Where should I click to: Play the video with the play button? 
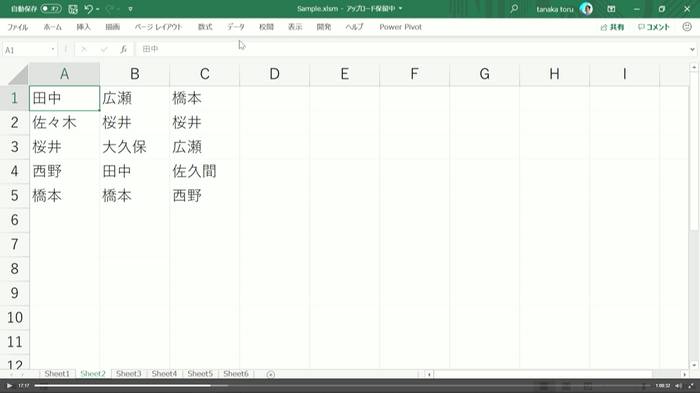[x=9, y=386]
